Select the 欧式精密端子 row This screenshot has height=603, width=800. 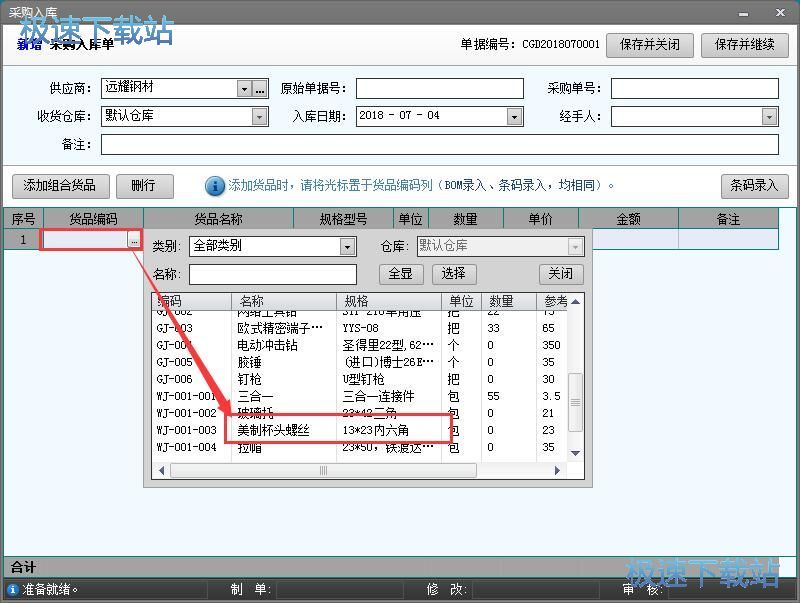pos(360,328)
